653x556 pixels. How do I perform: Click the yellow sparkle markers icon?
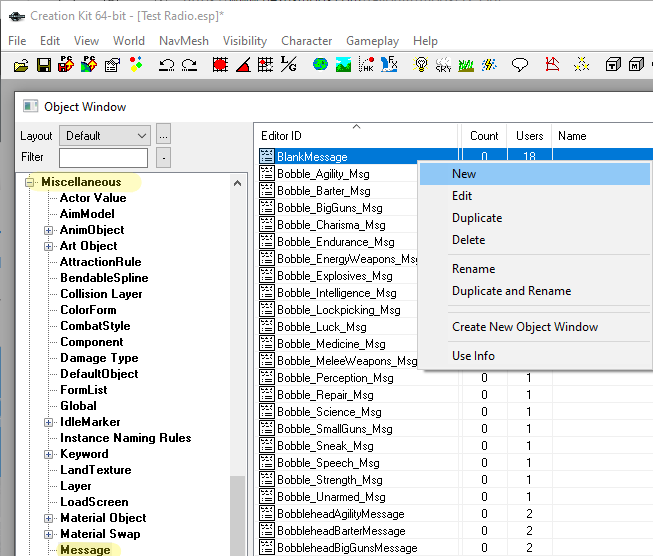(x=581, y=64)
